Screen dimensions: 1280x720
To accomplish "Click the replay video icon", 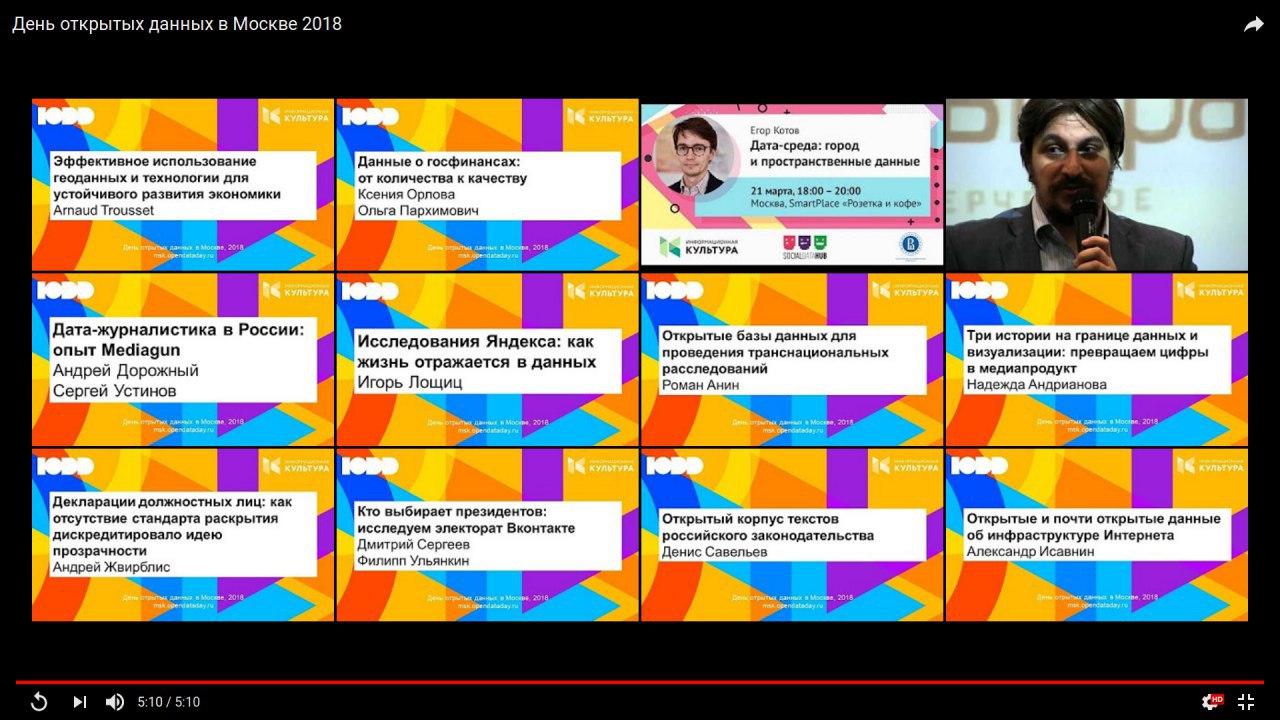I will coord(39,702).
